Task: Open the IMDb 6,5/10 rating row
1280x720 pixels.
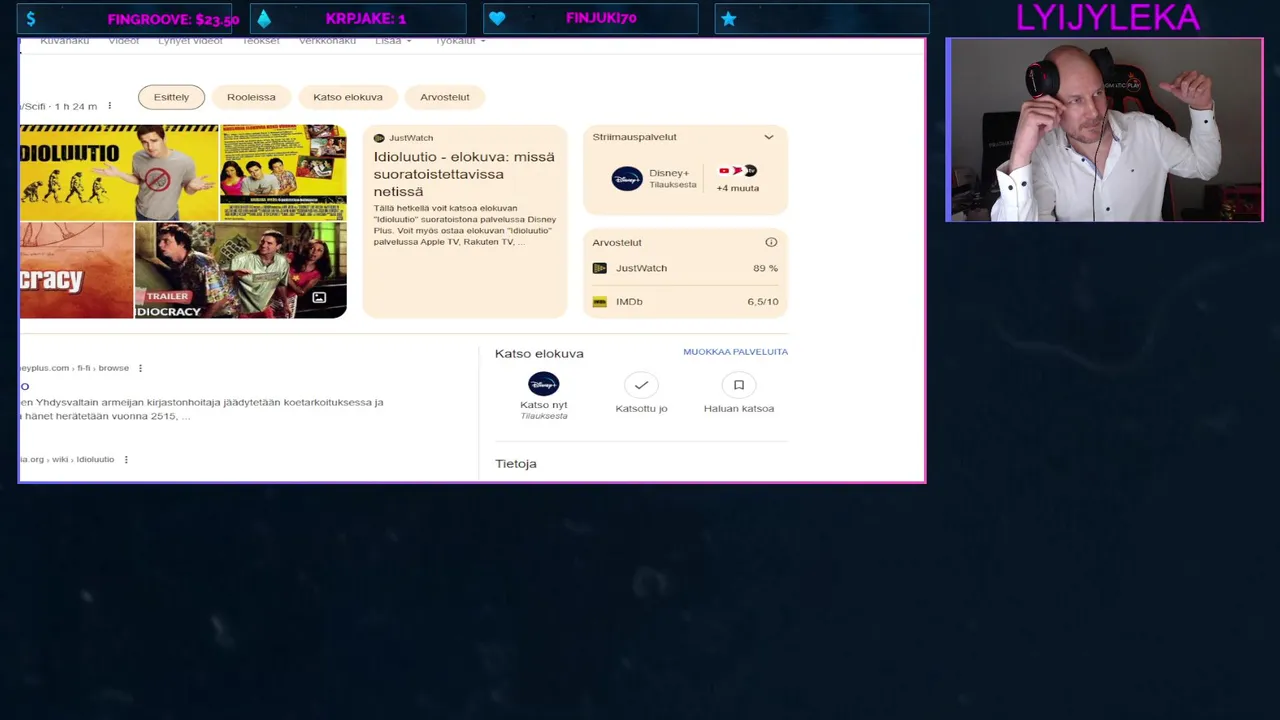Action: [685, 301]
